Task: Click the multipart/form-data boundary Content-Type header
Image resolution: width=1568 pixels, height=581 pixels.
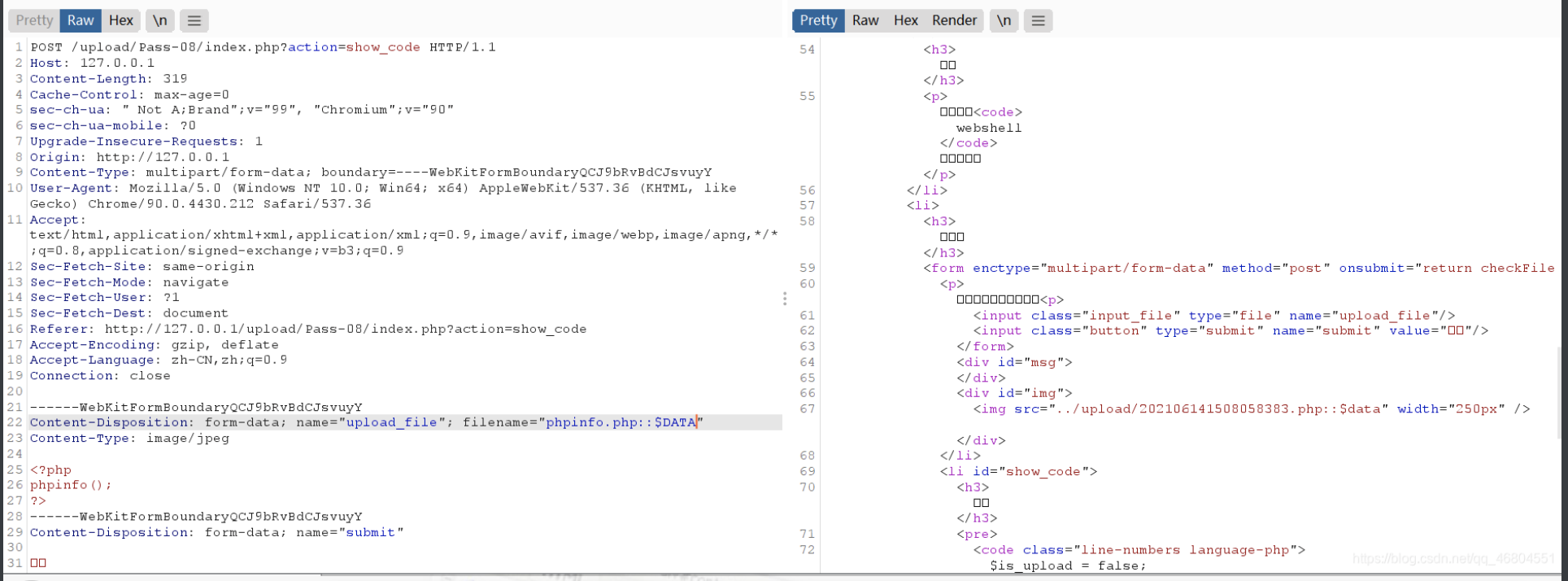Action: point(371,173)
